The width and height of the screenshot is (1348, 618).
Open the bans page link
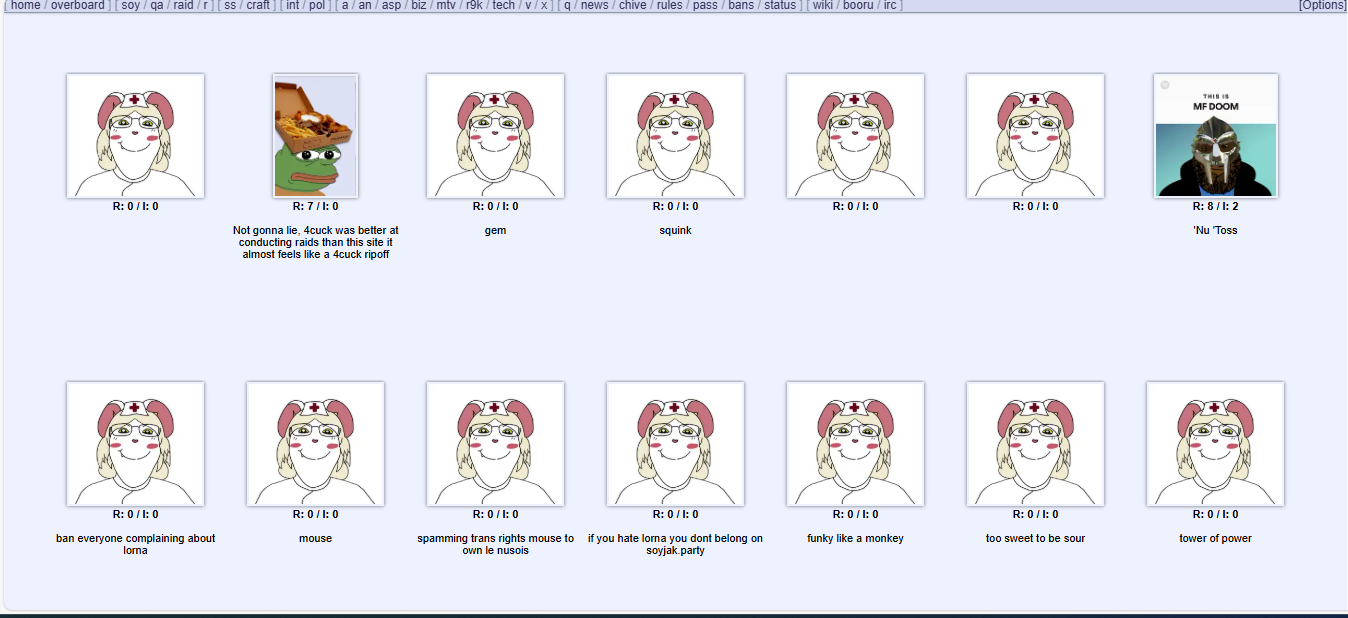(x=741, y=5)
